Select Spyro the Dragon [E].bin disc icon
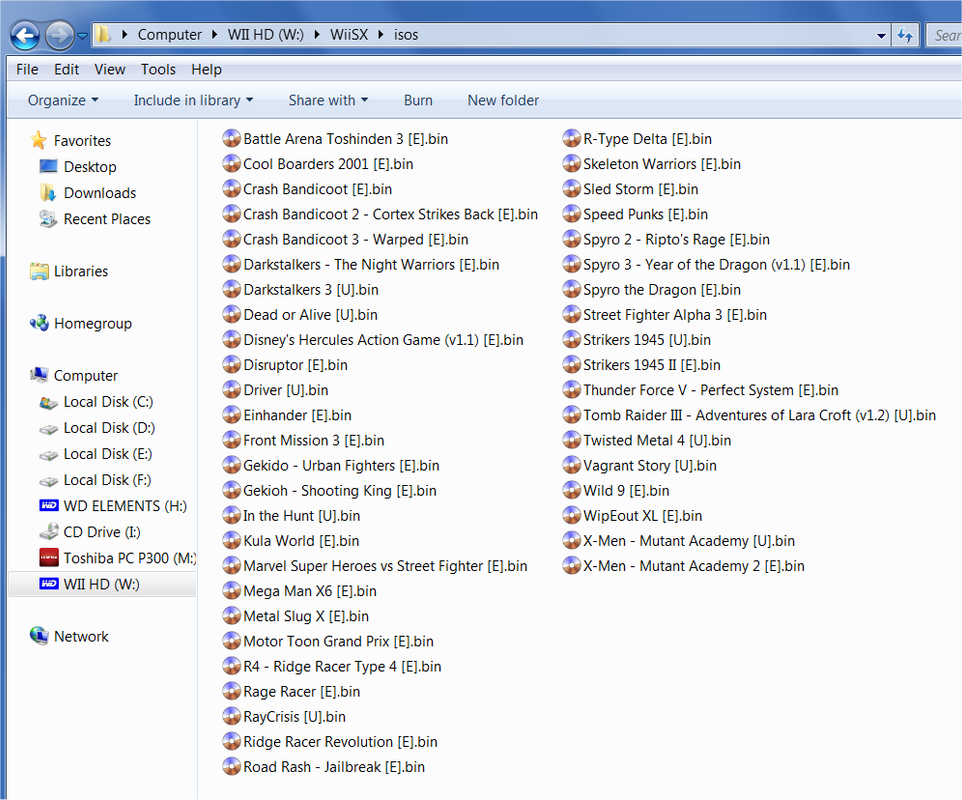Viewport: 962px width, 800px height. click(x=571, y=290)
